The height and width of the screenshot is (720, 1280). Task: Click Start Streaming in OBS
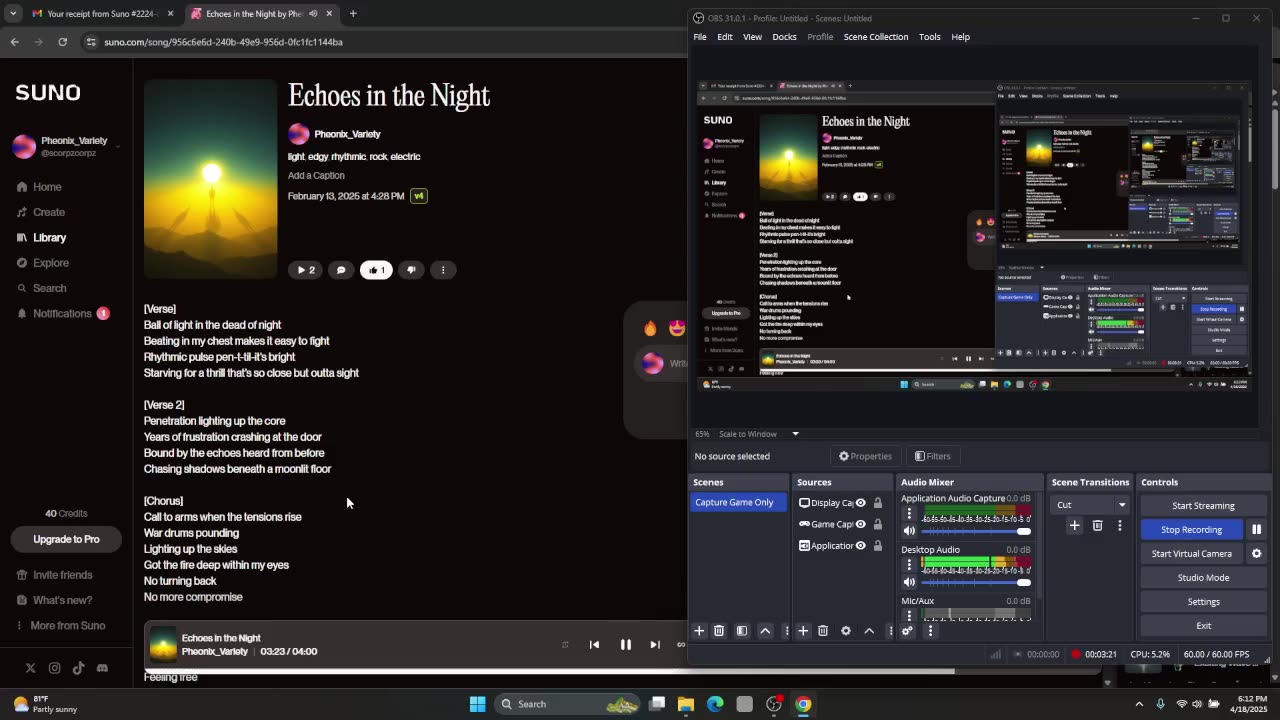click(1203, 506)
